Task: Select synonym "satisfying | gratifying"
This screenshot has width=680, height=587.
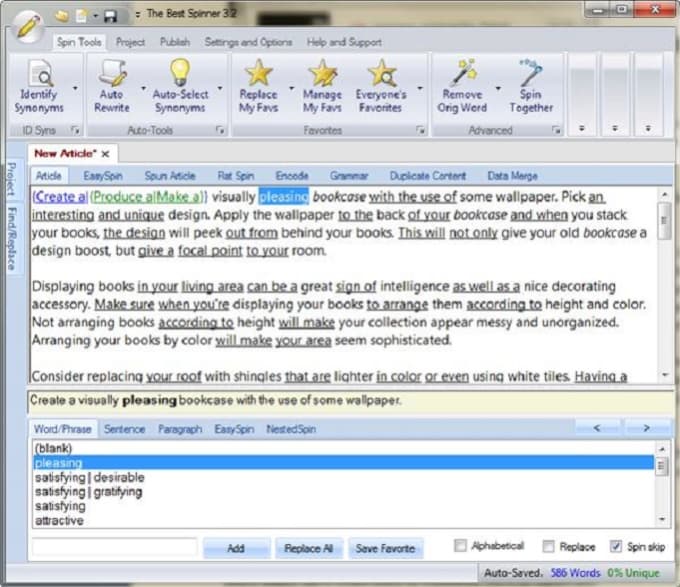Action: tap(343, 491)
